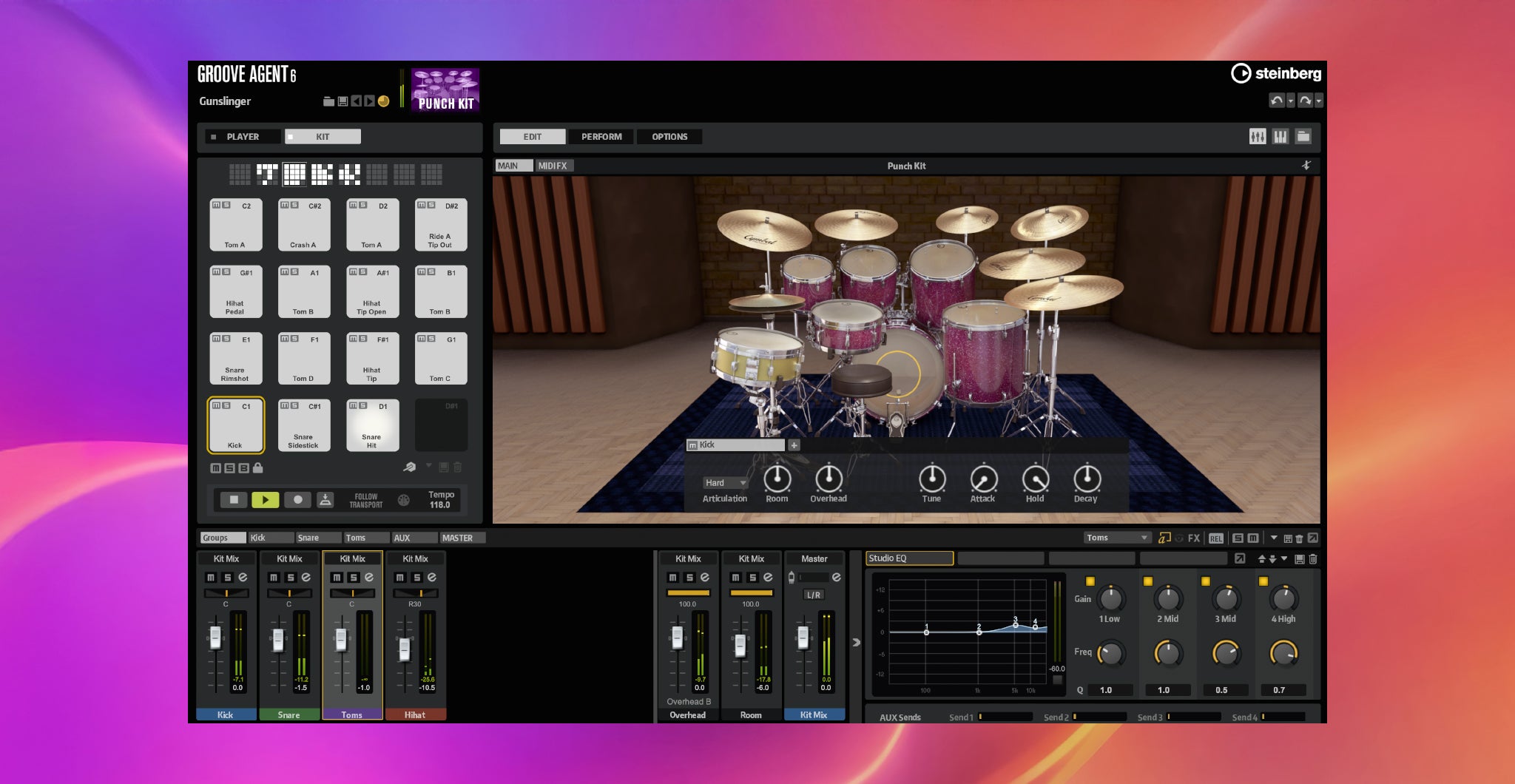The width and height of the screenshot is (1515, 784).
Task: Toggle the pad lock icon
Action: tap(257, 468)
